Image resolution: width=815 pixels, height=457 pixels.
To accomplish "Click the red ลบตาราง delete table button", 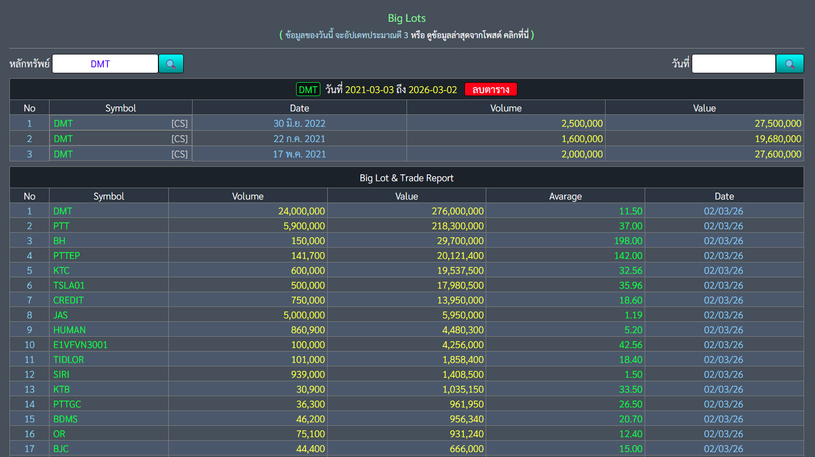I will pos(490,90).
